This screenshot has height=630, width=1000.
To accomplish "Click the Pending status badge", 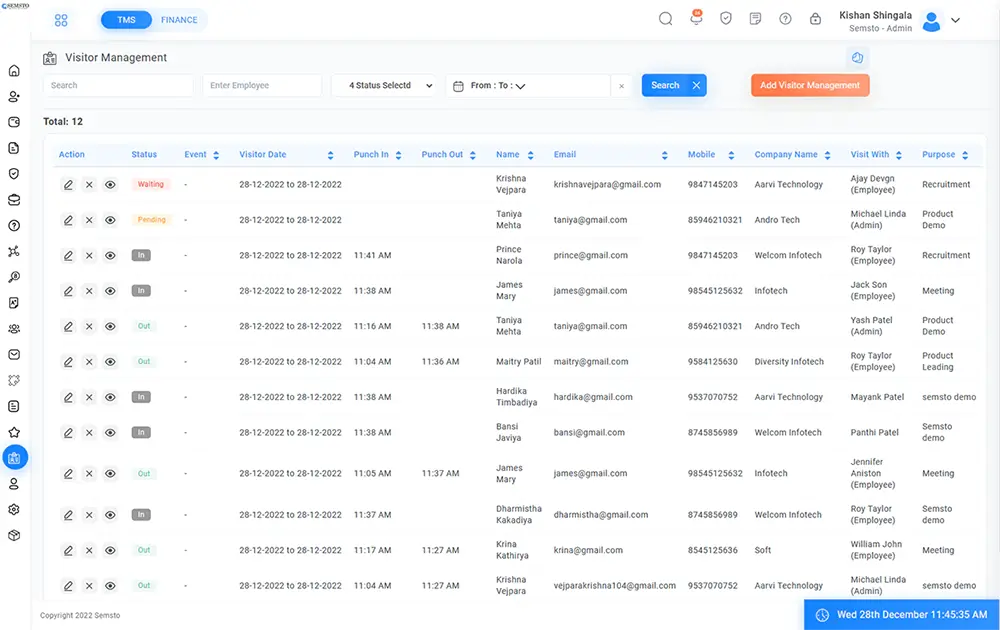I will pos(151,219).
